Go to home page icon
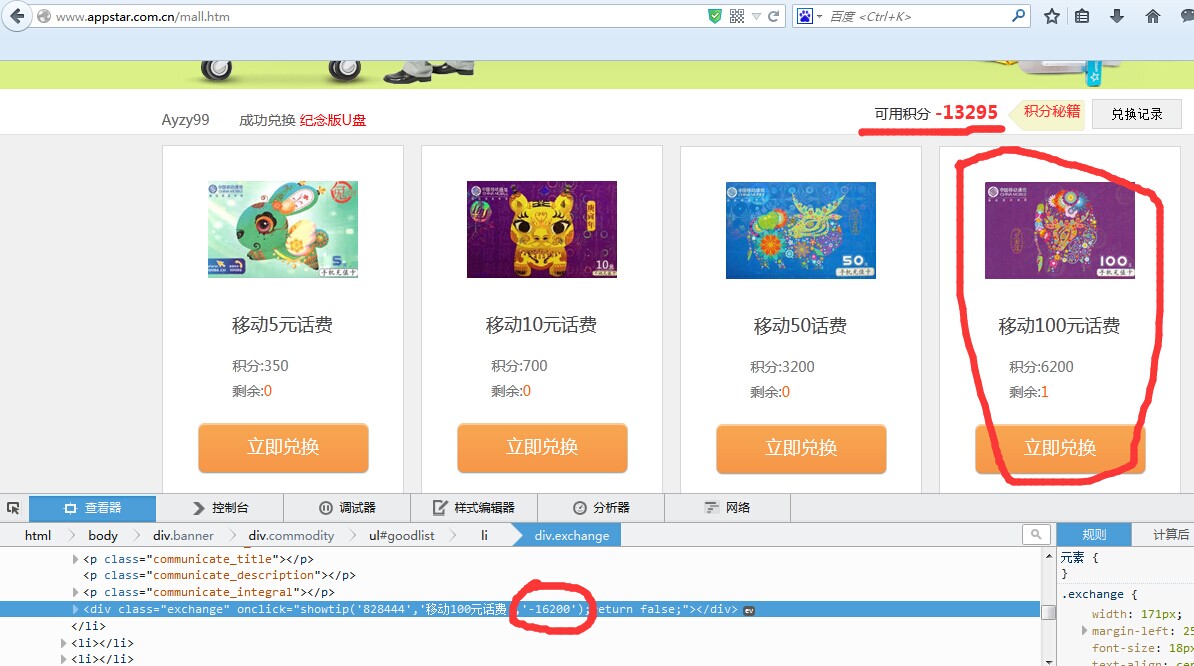This screenshot has width=1194, height=666. pyautogui.click(x=1153, y=16)
